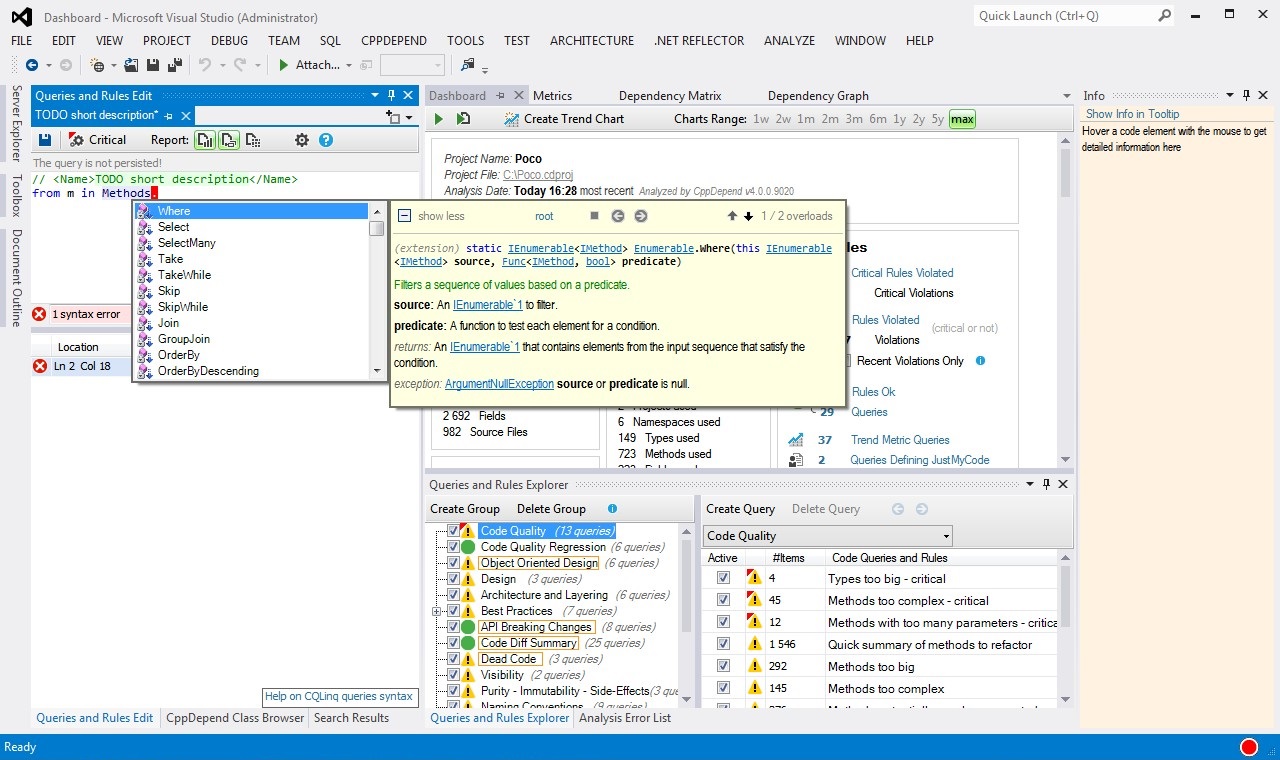The image size is (1280, 760).
Task: Open the empty solution configuration combo box
Action: pos(412,65)
